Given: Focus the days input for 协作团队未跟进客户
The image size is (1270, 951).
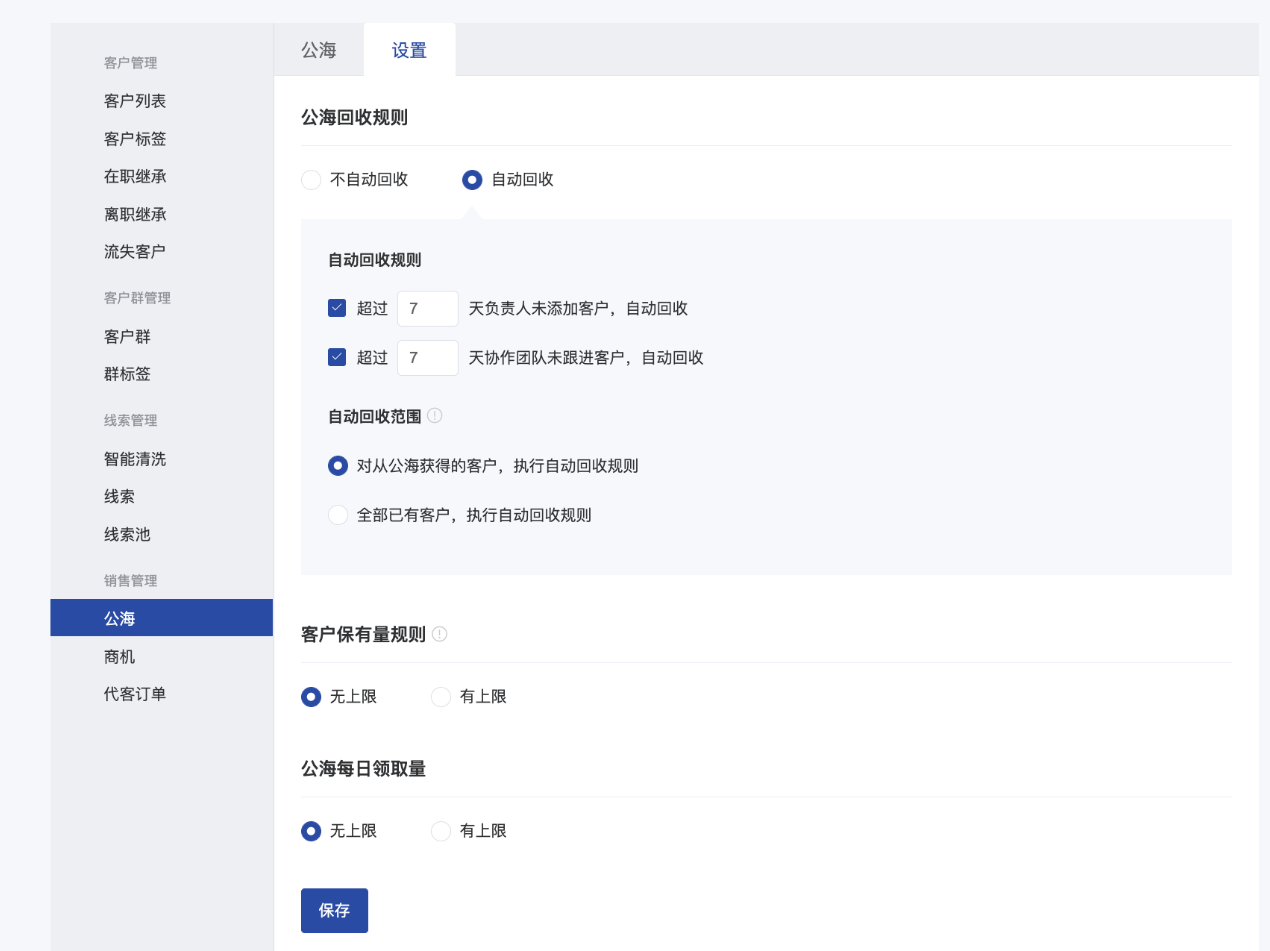Looking at the screenshot, I should click(x=428, y=358).
